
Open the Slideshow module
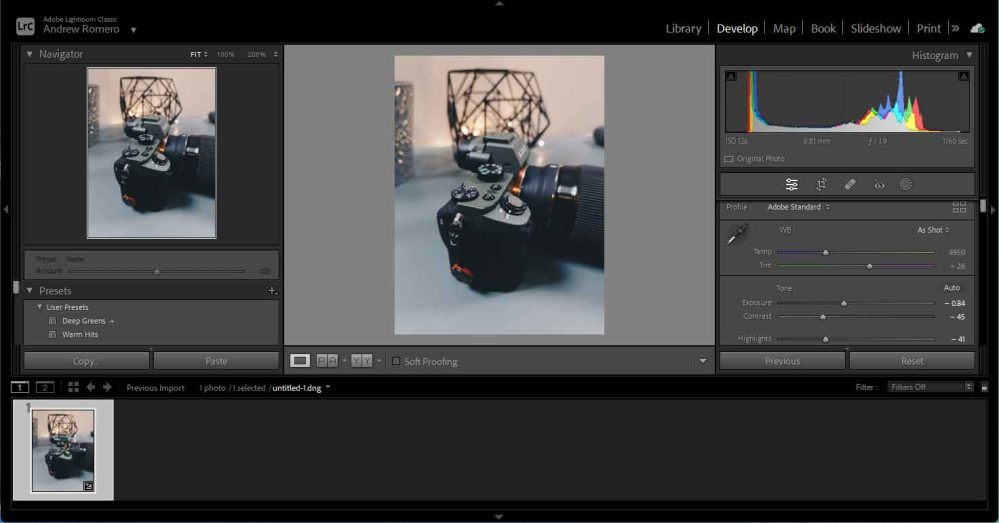point(875,28)
